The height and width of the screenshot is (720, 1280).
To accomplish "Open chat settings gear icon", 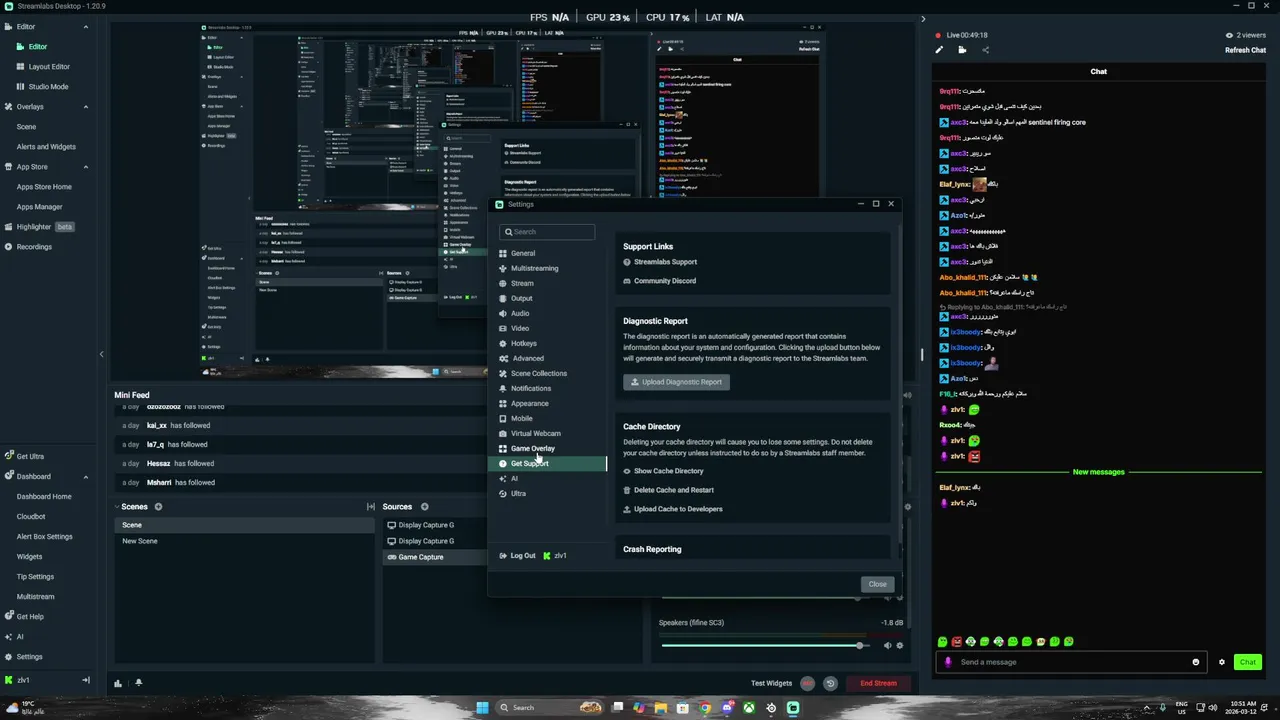I will pyautogui.click(x=1221, y=662).
